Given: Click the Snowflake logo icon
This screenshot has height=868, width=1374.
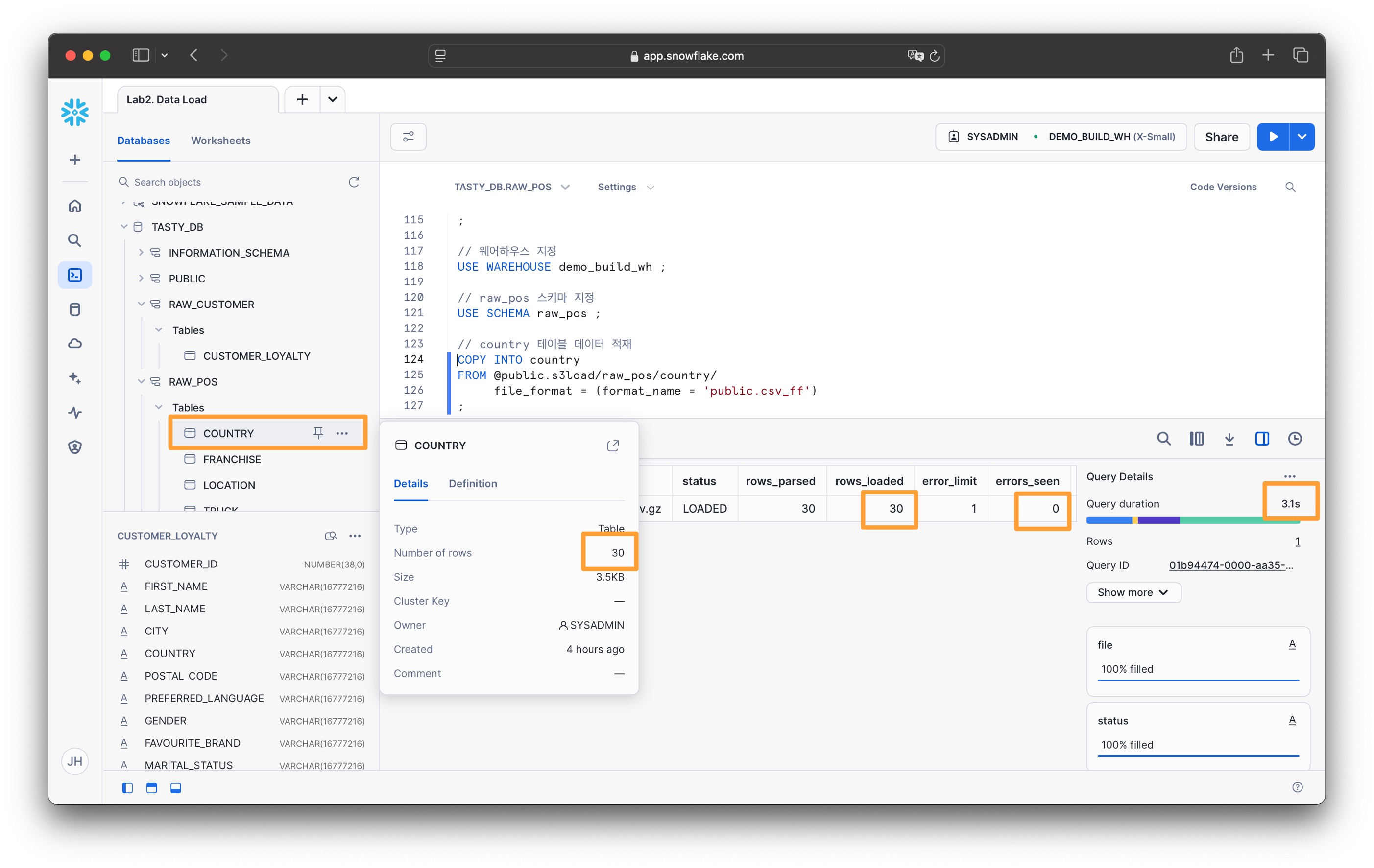Looking at the screenshot, I should pos(75,112).
